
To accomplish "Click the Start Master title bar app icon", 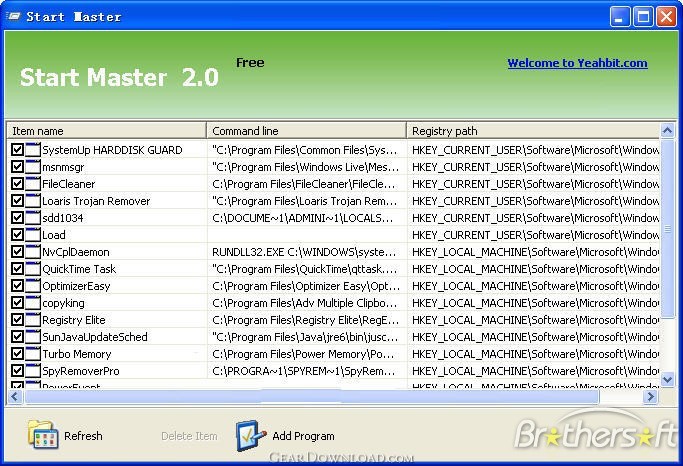I will coord(14,17).
